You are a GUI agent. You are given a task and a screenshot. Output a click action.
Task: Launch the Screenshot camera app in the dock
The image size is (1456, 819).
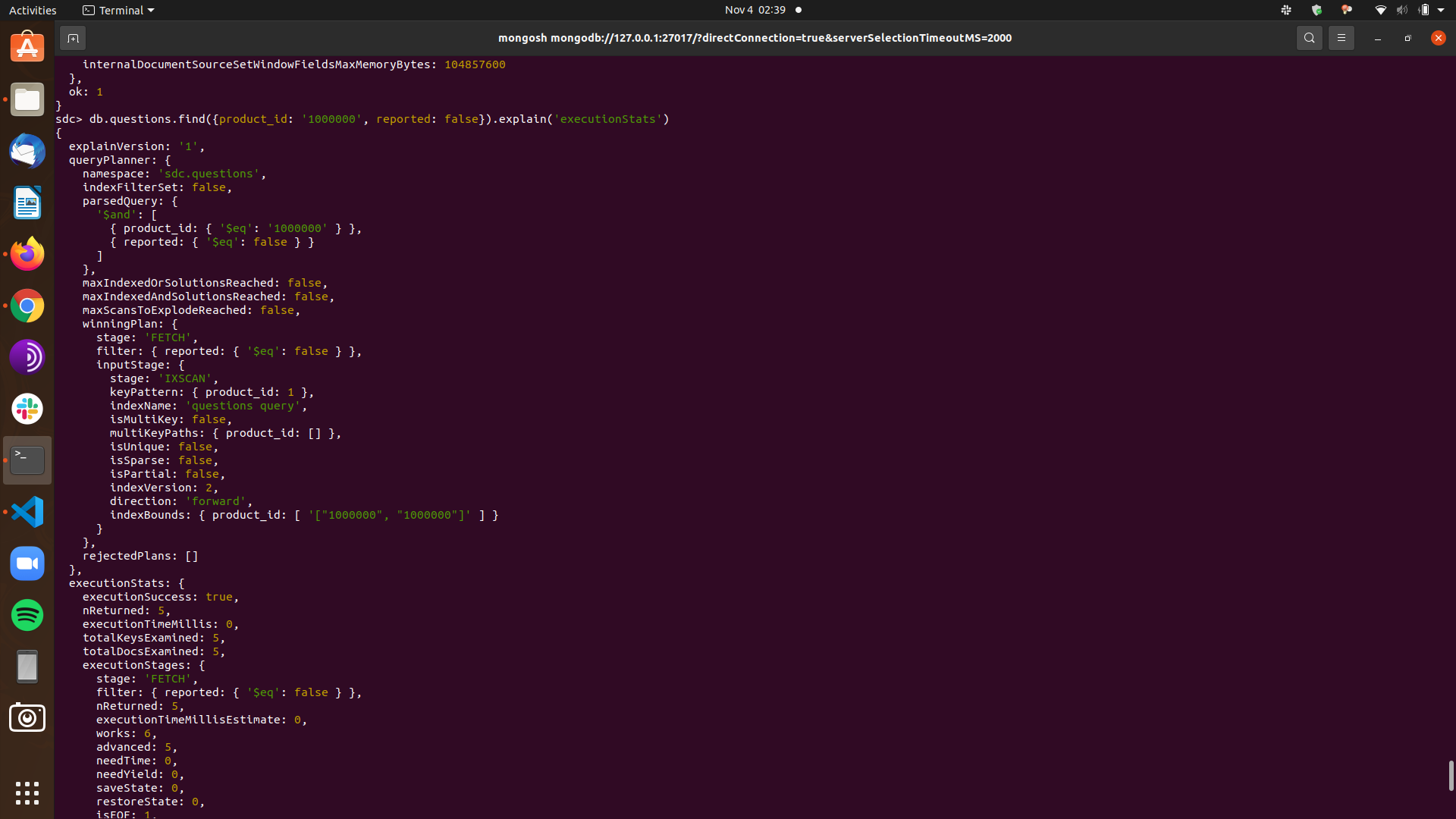[27, 718]
